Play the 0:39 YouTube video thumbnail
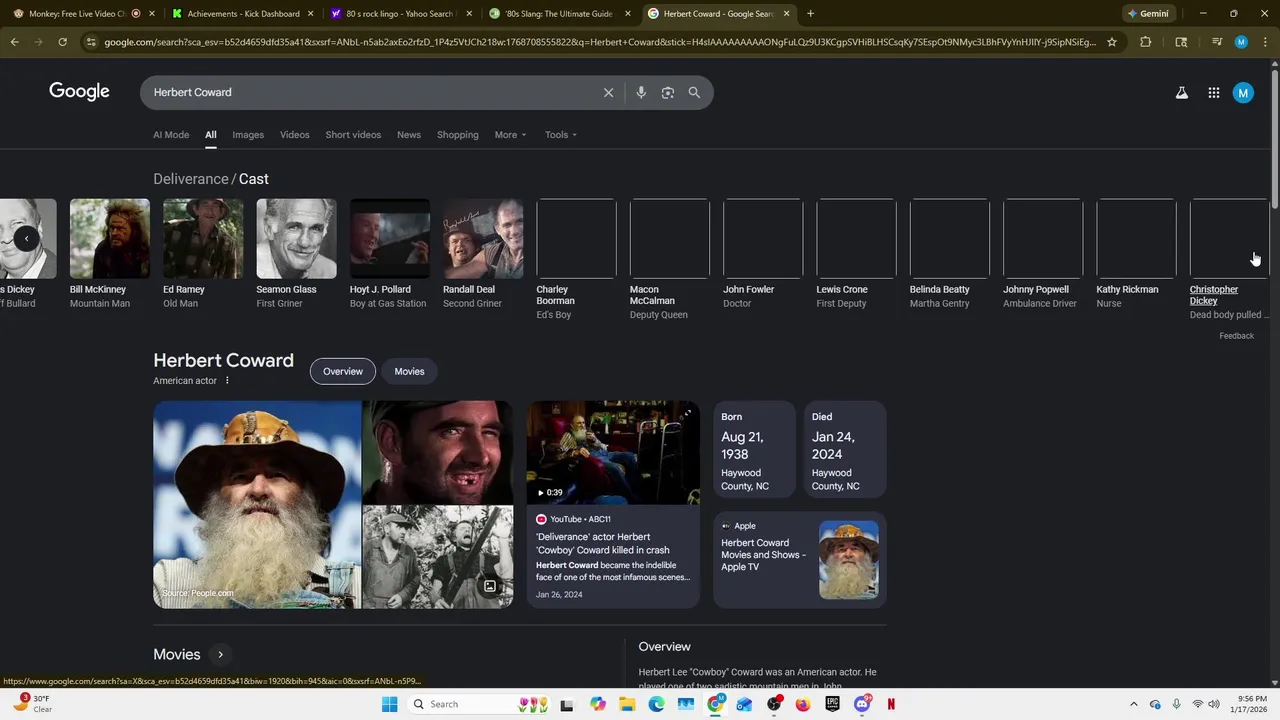This screenshot has height=720, width=1280. [x=613, y=453]
